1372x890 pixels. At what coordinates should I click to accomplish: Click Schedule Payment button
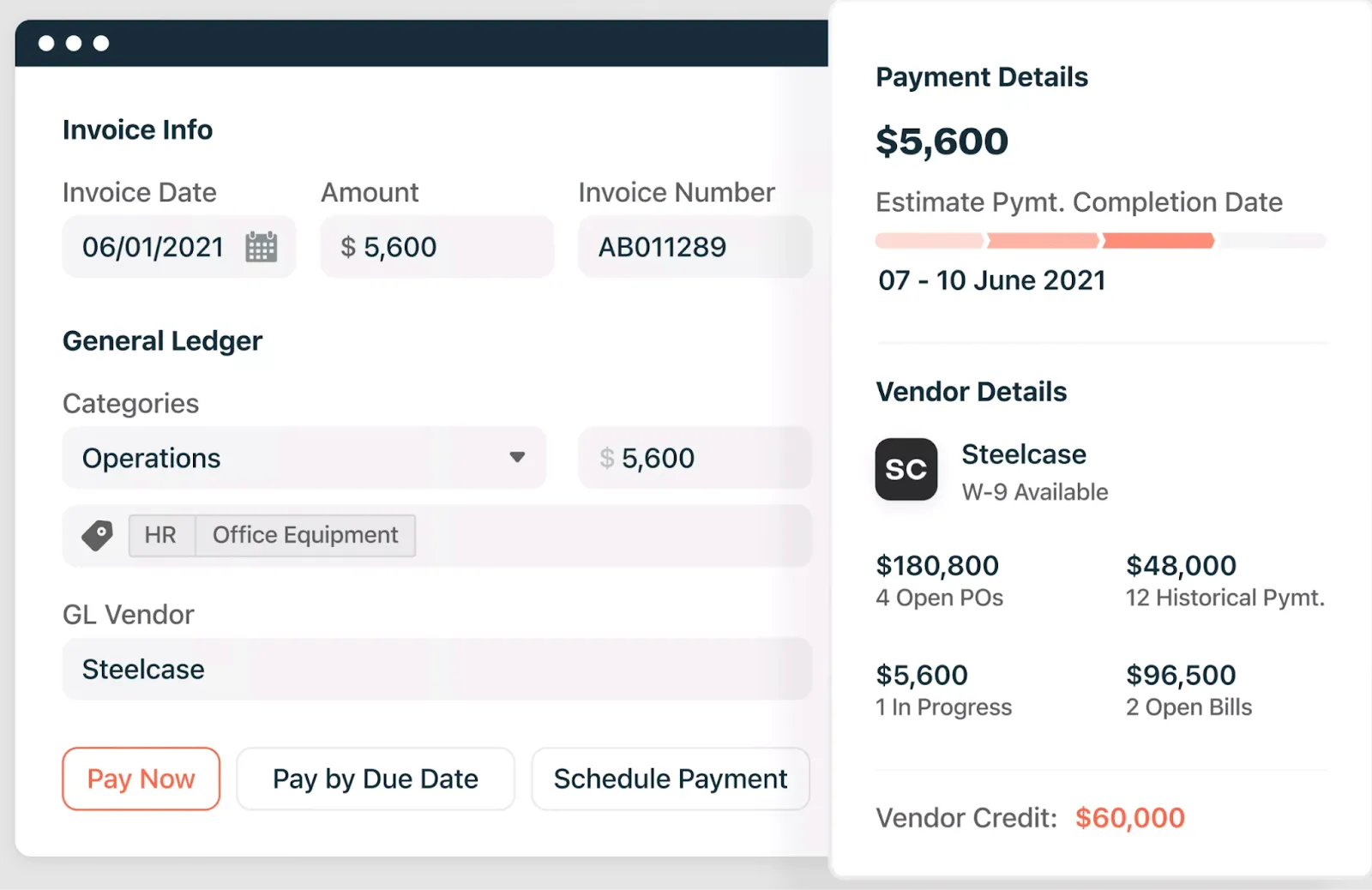[x=671, y=779]
